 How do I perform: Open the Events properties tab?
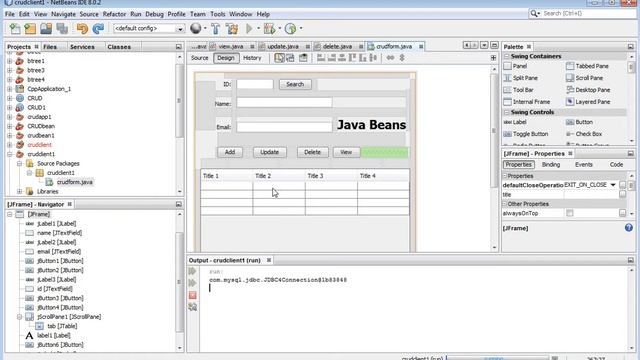584,164
